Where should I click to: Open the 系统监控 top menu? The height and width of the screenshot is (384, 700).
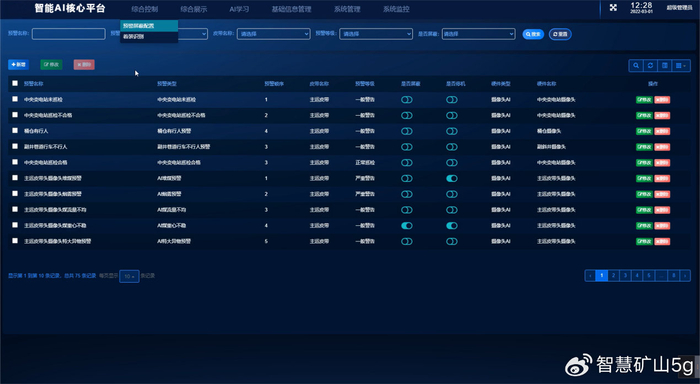tap(396, 9)
